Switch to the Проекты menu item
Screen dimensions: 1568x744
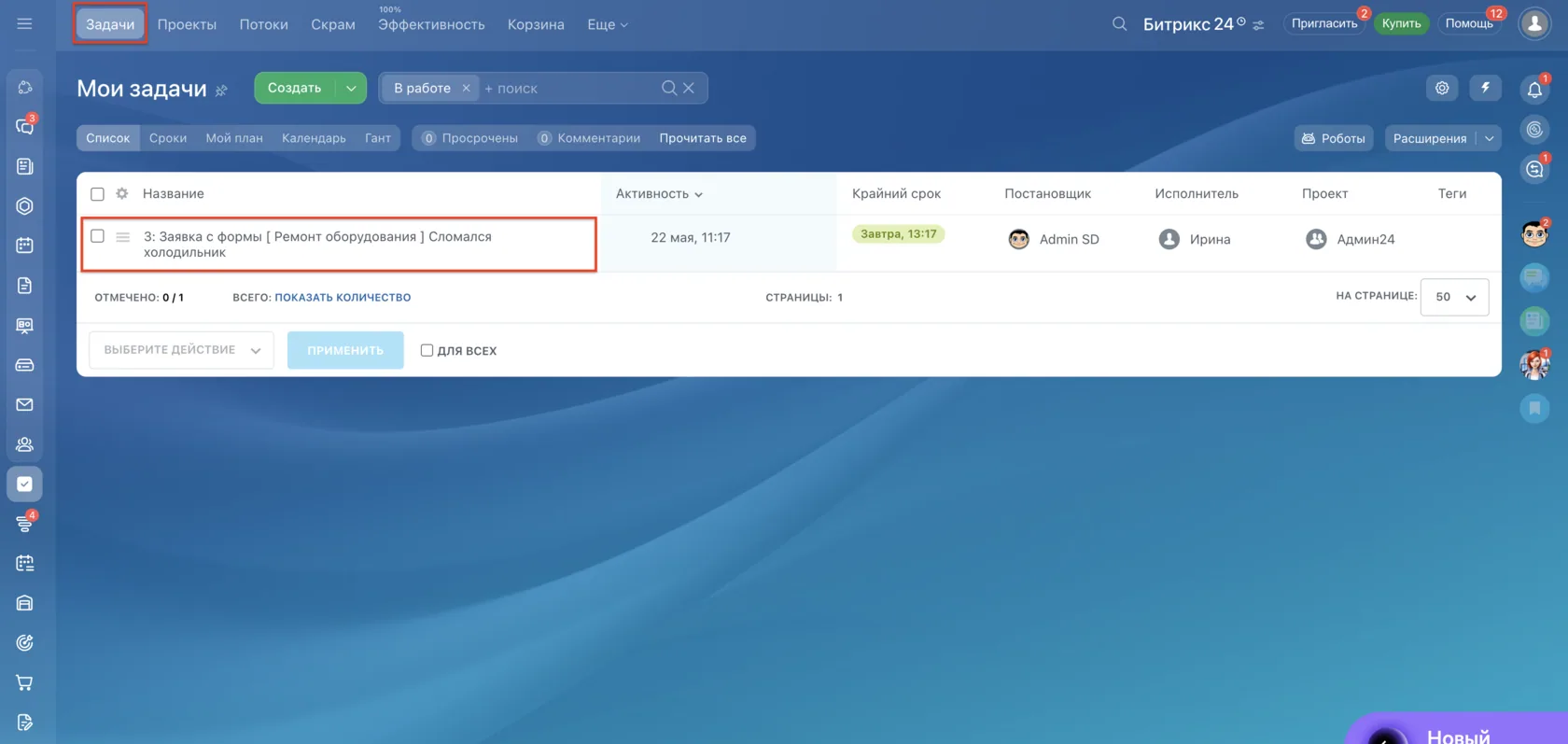(x=187, y=24)
